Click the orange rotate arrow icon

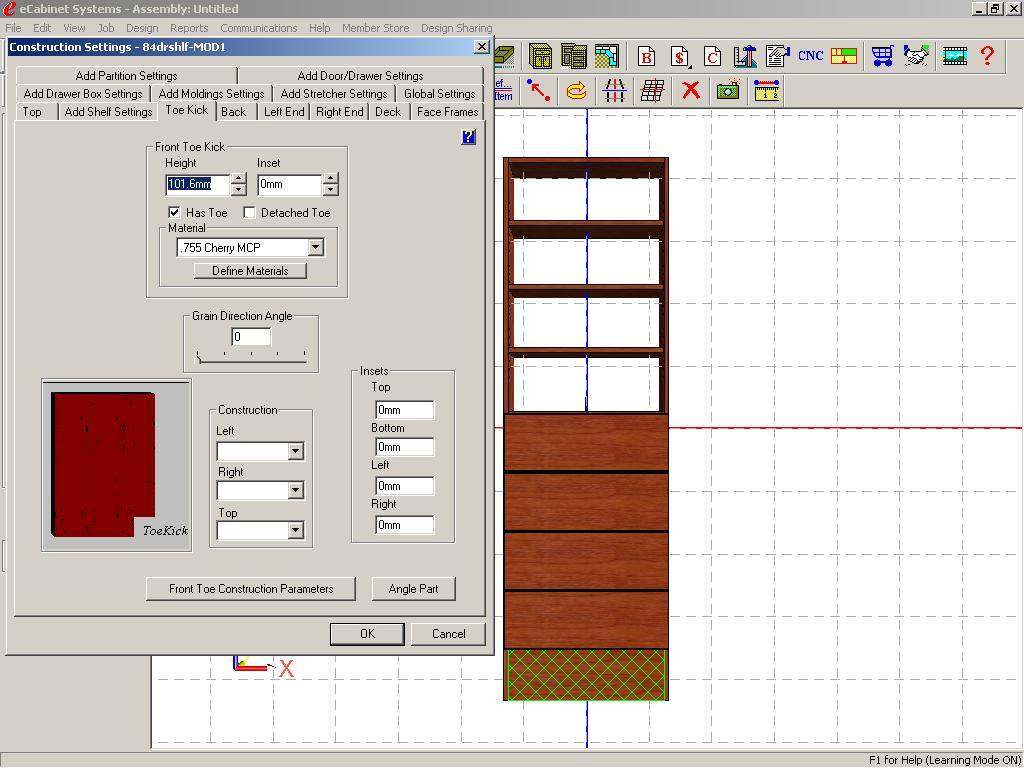[576, 90]
